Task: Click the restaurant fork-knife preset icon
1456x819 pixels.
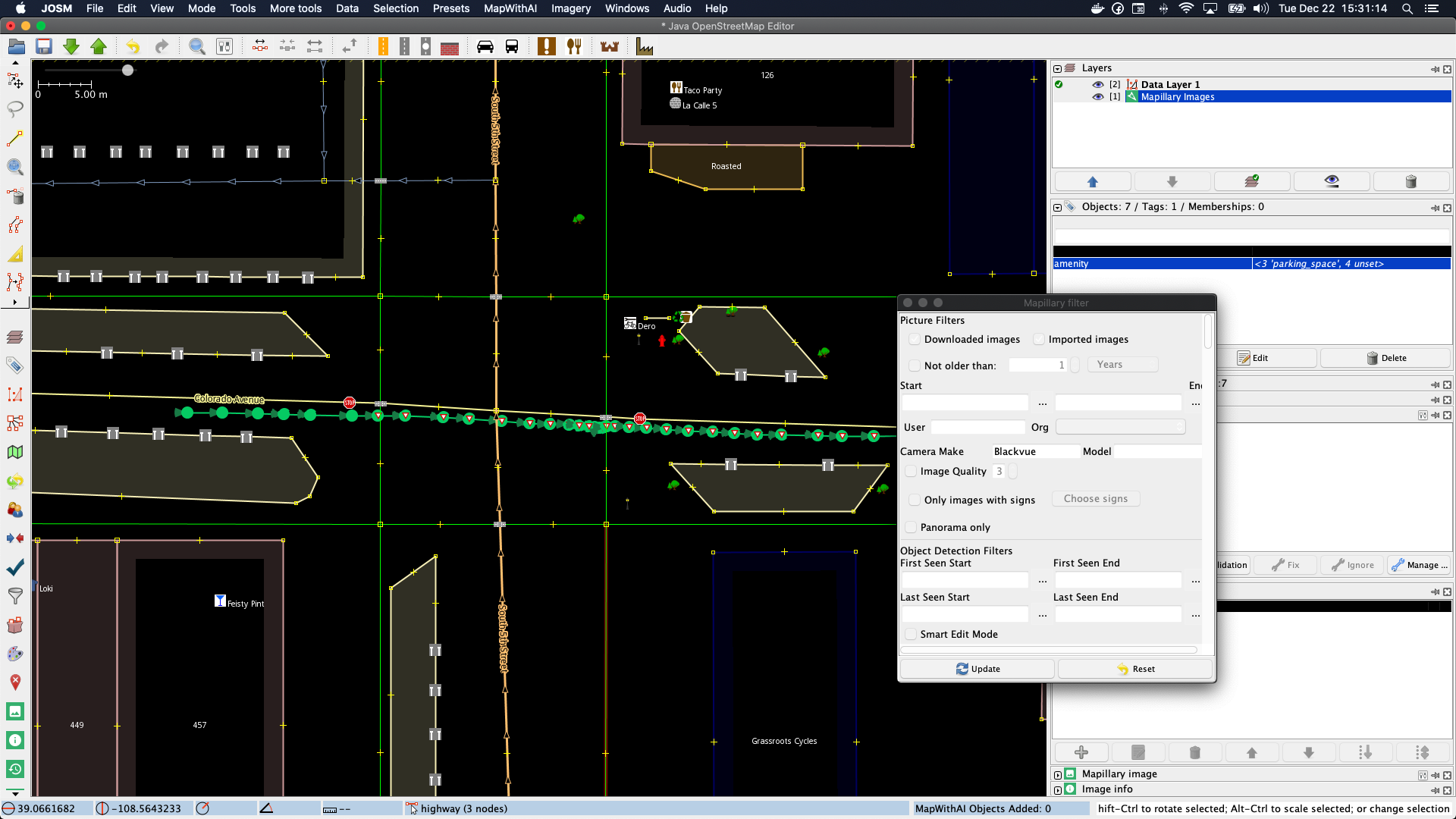Action: (x=574, y=47)
